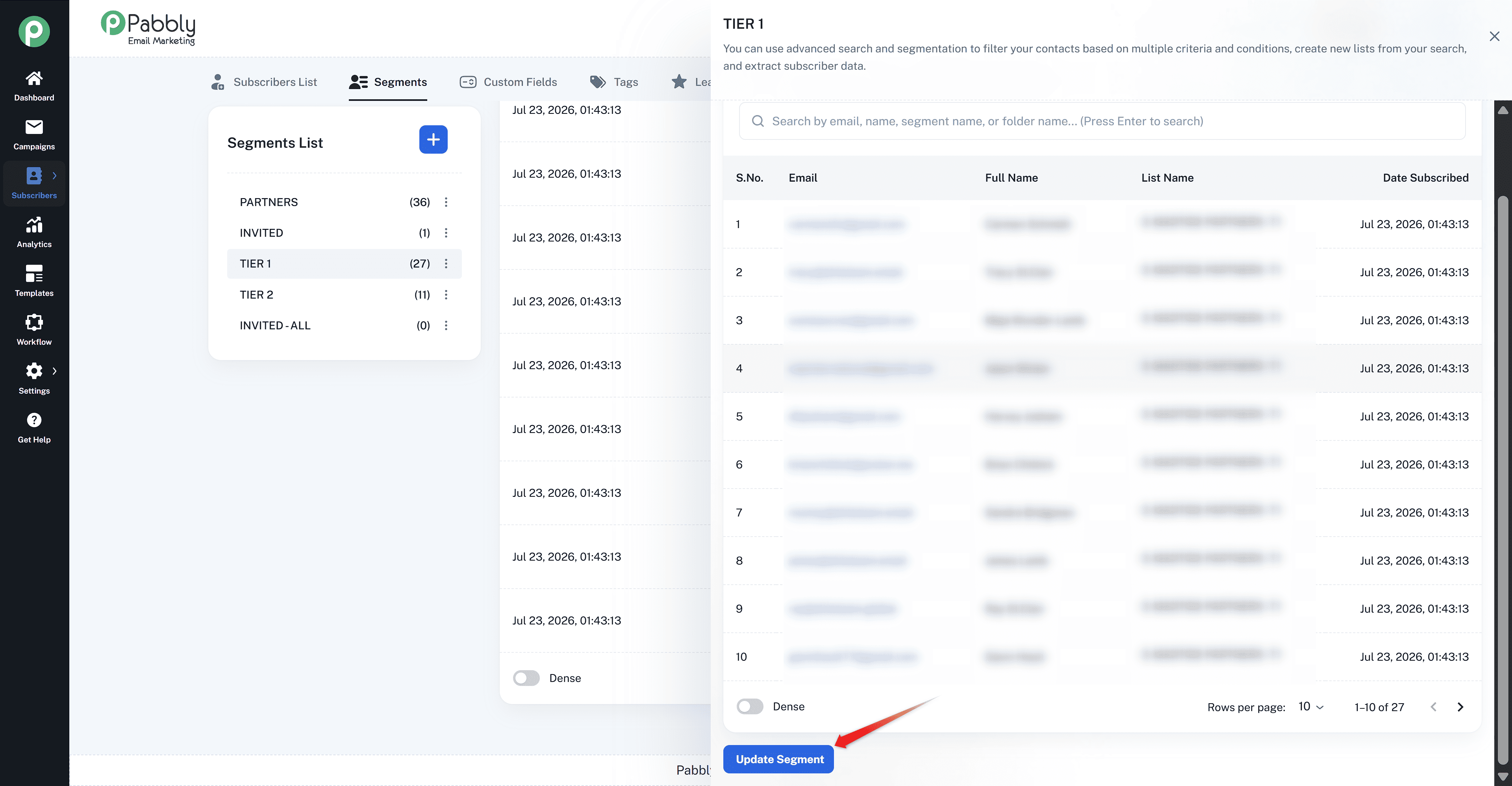Select the TIER 2 segment
This screenshot has width=1512, height=786.
coord(344,294)
